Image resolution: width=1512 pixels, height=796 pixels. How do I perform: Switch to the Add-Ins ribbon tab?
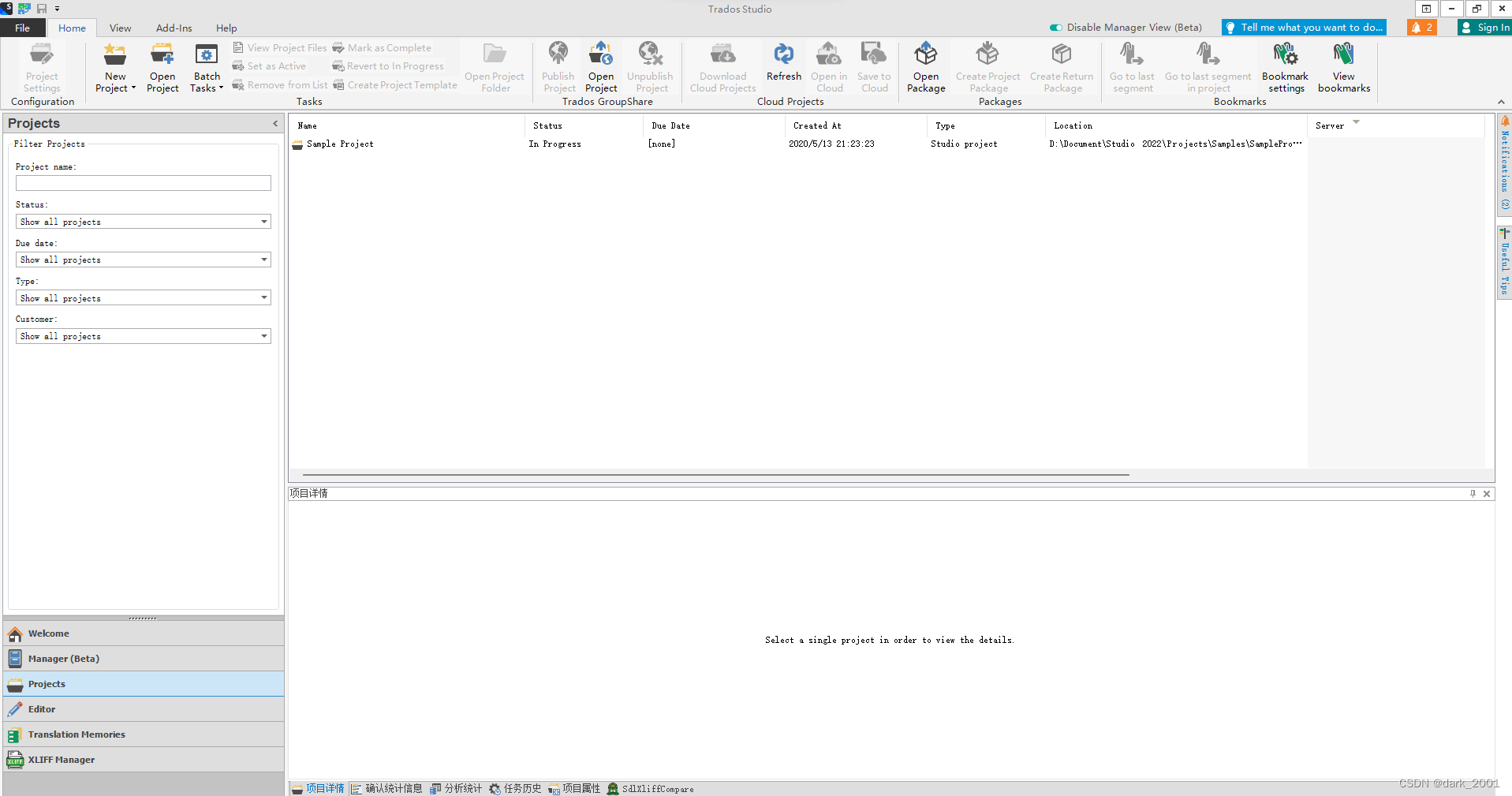click(x=174, y=28)
